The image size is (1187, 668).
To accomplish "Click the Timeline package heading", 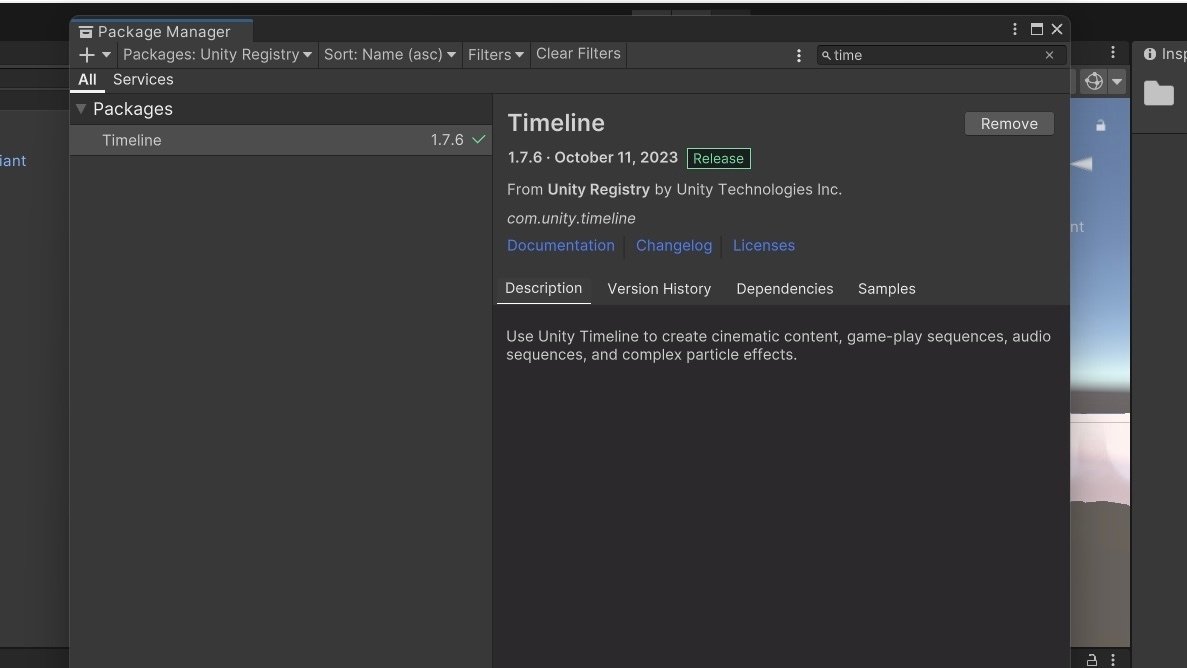I will pyautogui.click(x=556, y=123).
